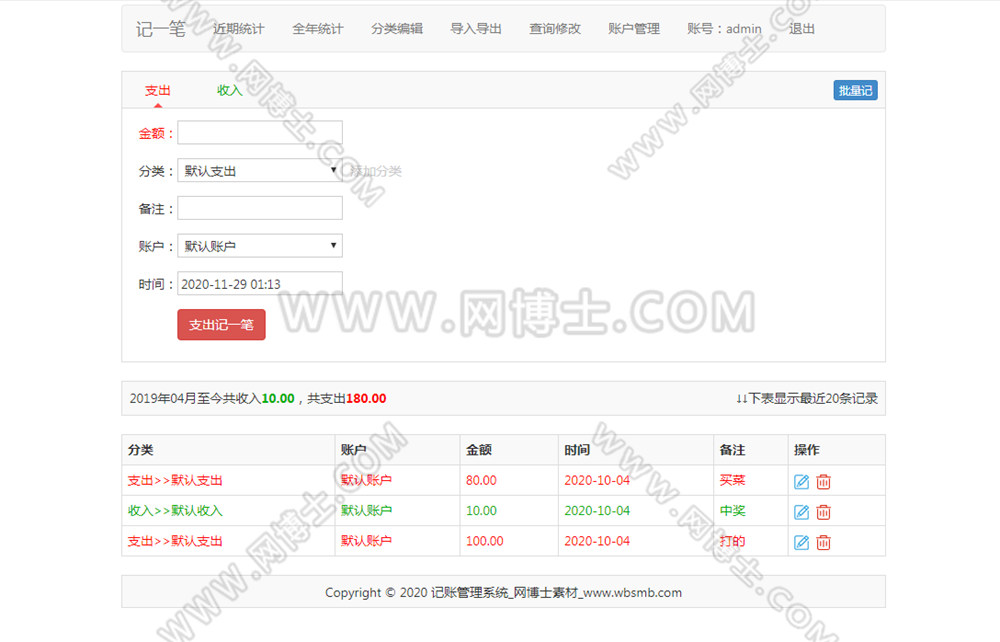Image resolution: width=1000 pixels, height=642 pixels.
Task: Go to 分类编辑 page
Action: [x=397, y=29]
